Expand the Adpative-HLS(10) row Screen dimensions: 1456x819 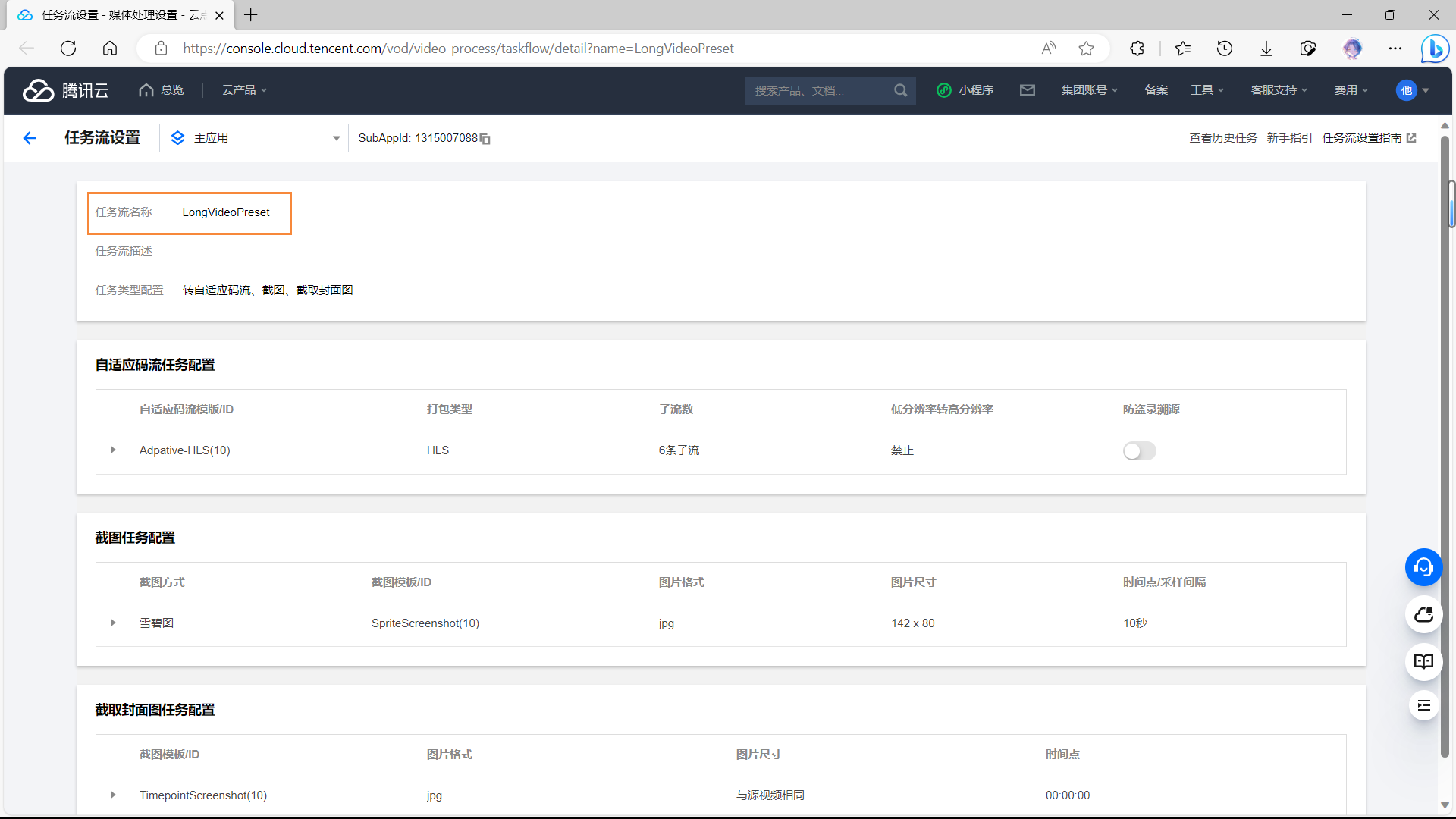113,450
